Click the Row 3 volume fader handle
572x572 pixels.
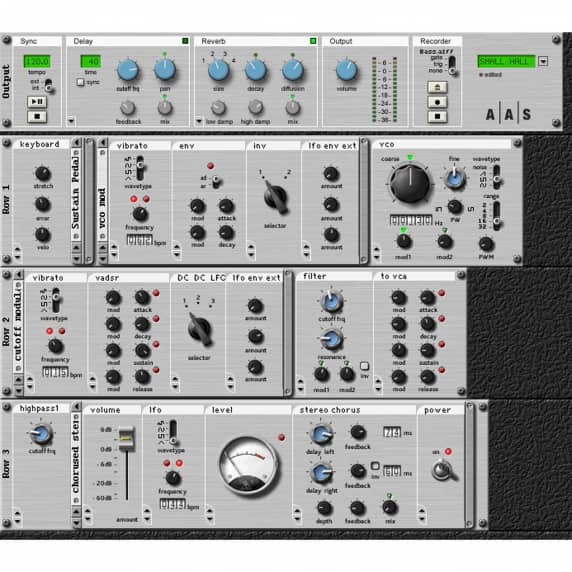(x=127, y=438)
